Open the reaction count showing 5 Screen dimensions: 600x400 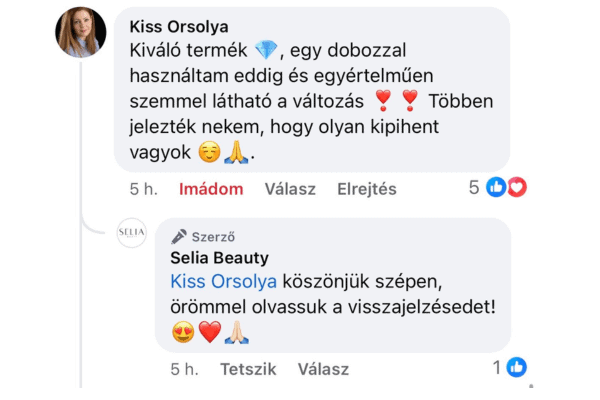tap(476, 187)
